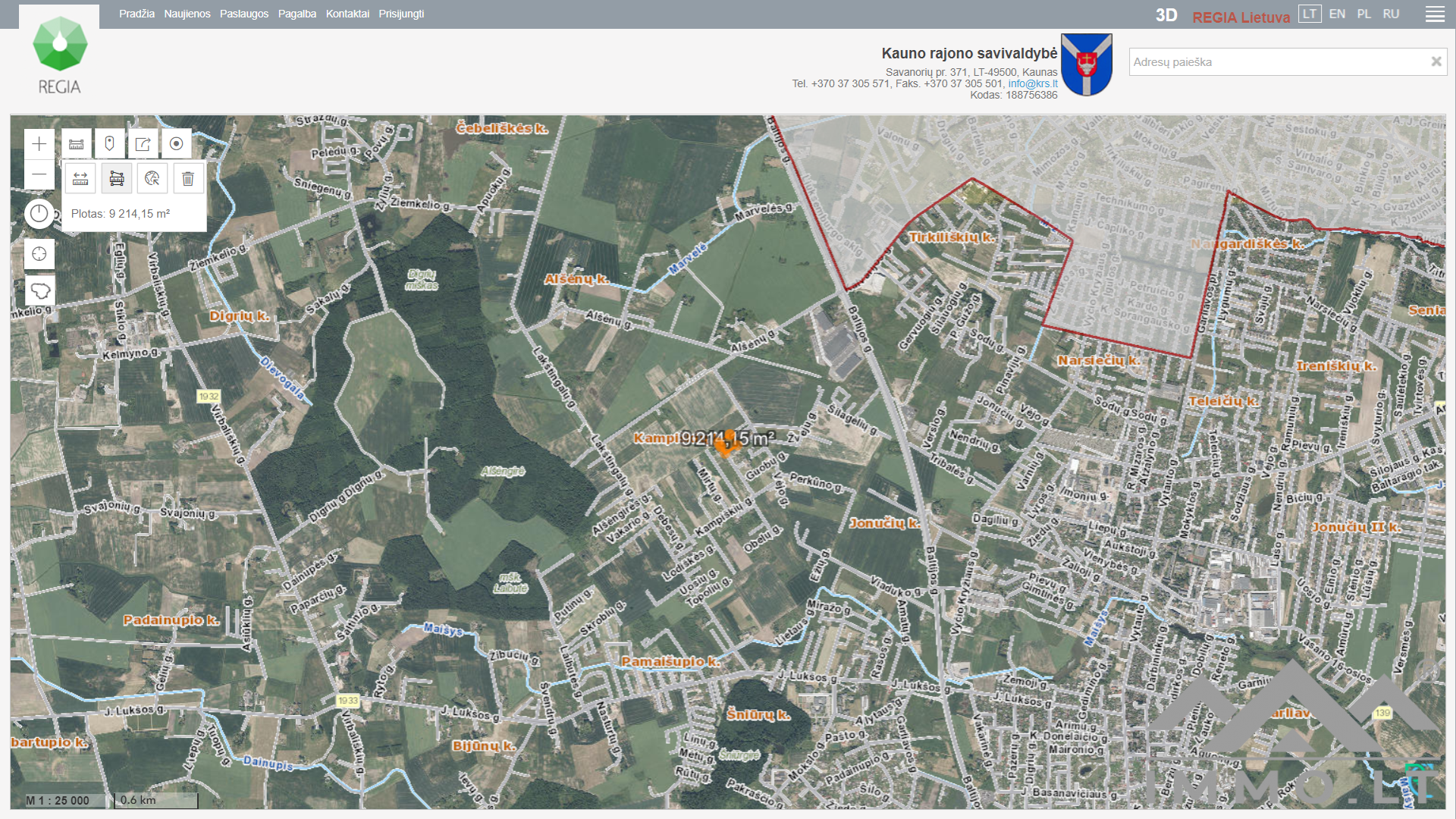
Task: Click the Tirkiliškių k. map label
Action: click(952, 237)
